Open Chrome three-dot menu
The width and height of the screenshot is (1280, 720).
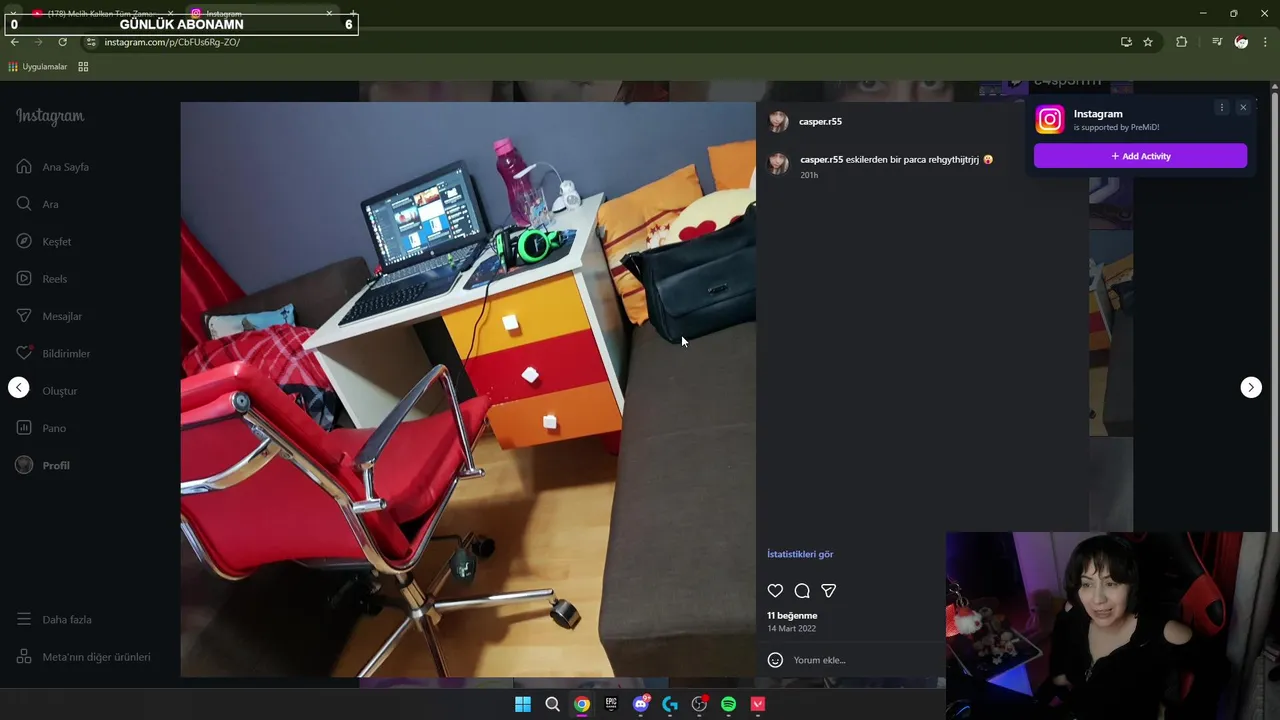point(1266,42)
